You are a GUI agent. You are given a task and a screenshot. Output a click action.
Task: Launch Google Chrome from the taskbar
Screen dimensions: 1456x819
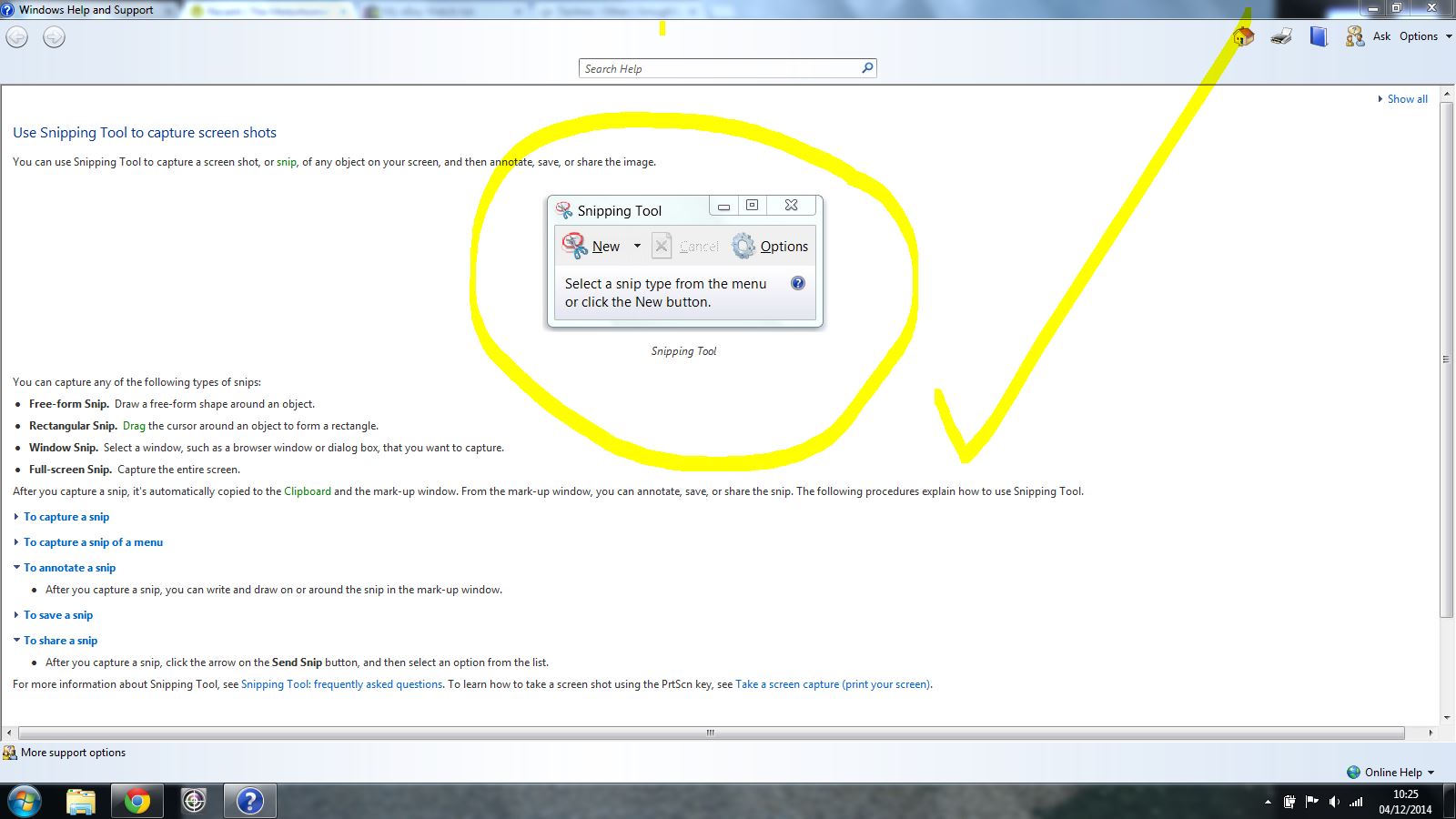137,802
